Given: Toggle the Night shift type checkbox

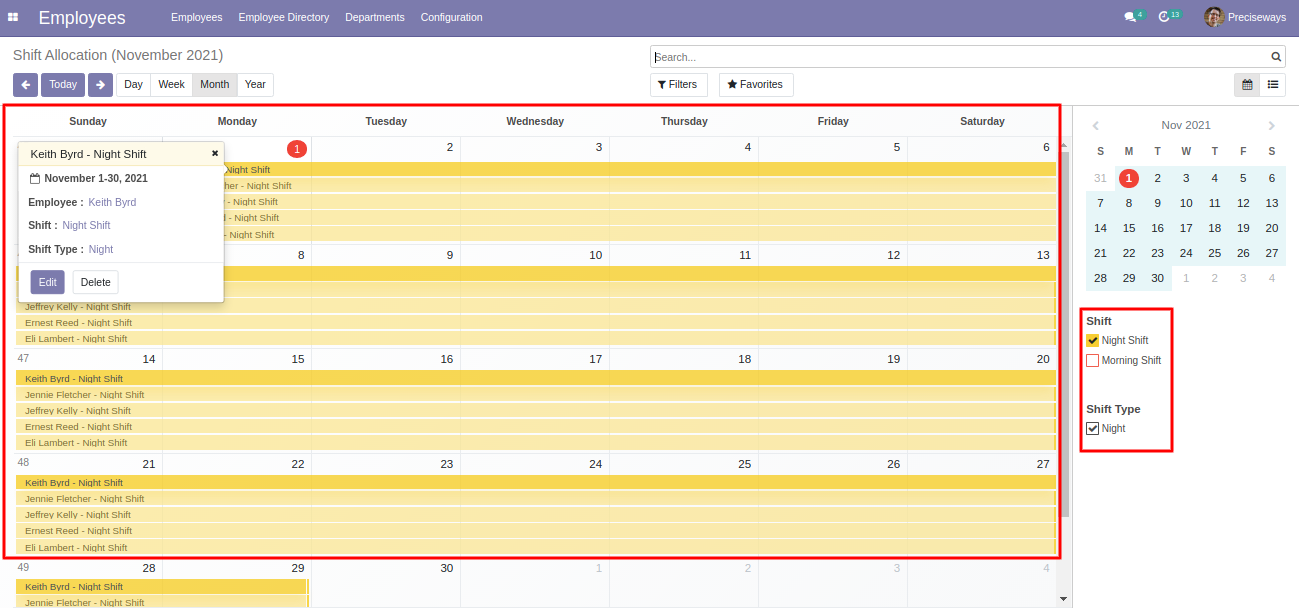Looking at the screenshot, I should pyautogui.click(x=1093, y=429).
